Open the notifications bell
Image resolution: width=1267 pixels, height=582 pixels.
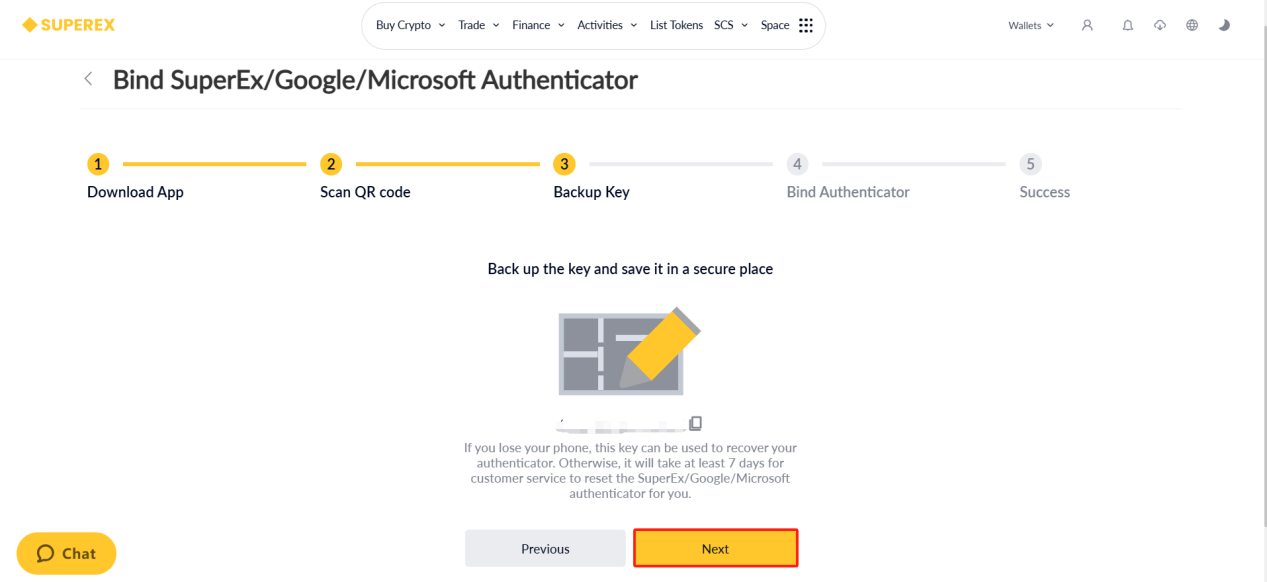(x=1128, y=25)
